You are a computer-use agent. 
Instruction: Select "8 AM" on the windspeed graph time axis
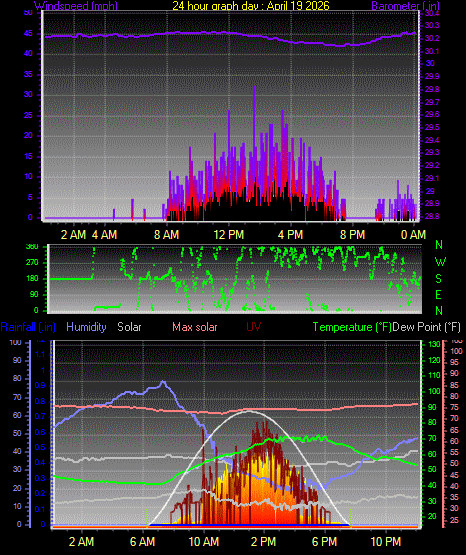tap(167, 234)
